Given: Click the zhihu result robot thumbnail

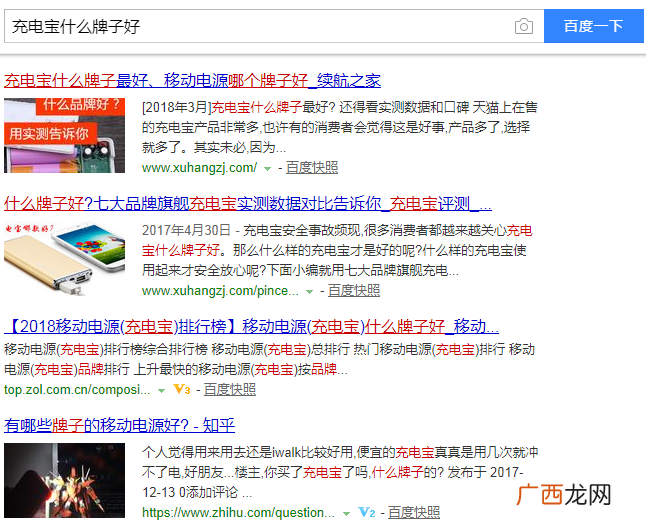Looking at the screenshot, I should pyautogui.click(x=64, y=481).
